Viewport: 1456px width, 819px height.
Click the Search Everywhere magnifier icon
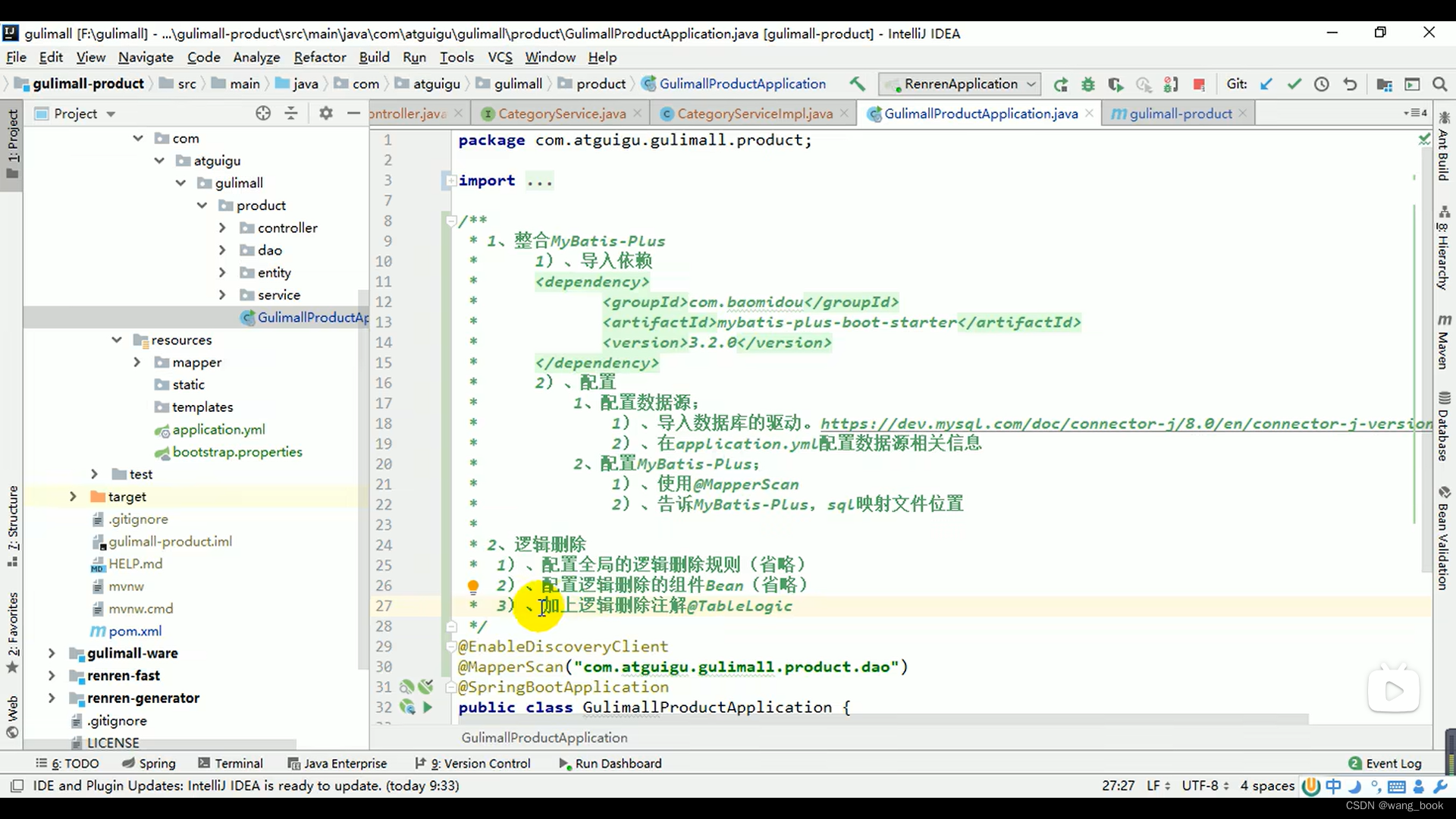pos(1439,84)
